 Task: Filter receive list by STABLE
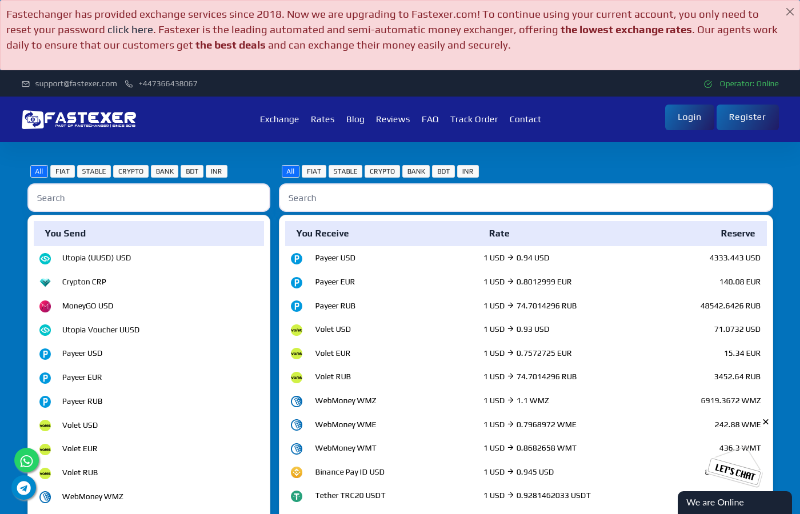click(345, 171)
